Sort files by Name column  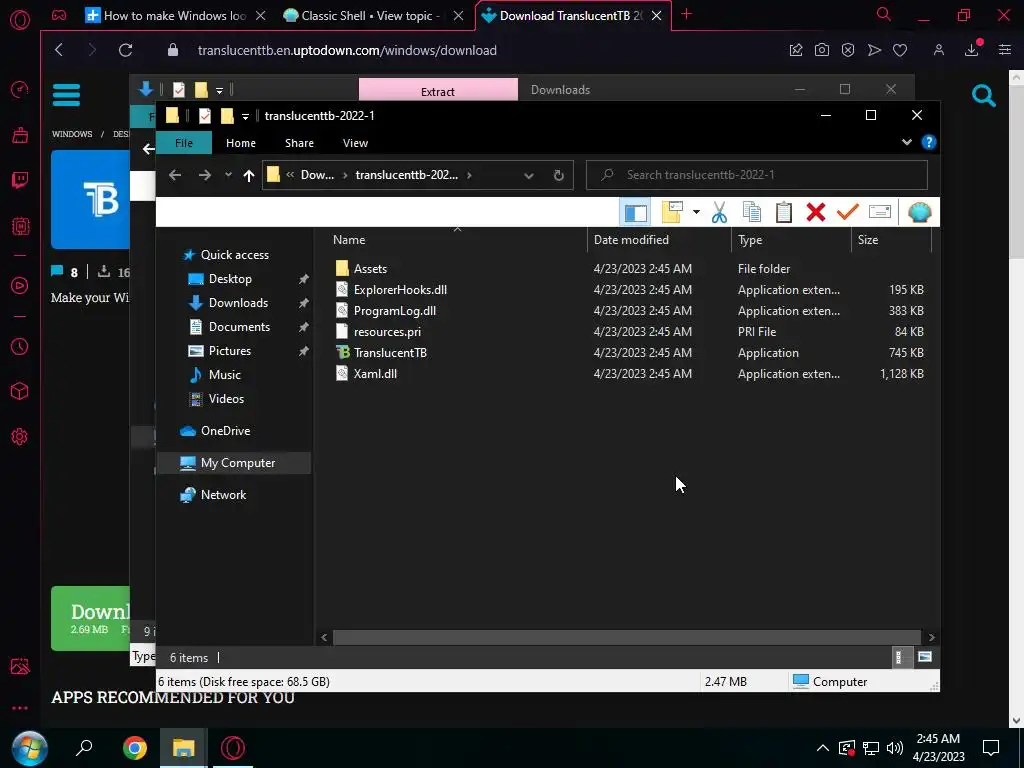click(x=349, y=240)
